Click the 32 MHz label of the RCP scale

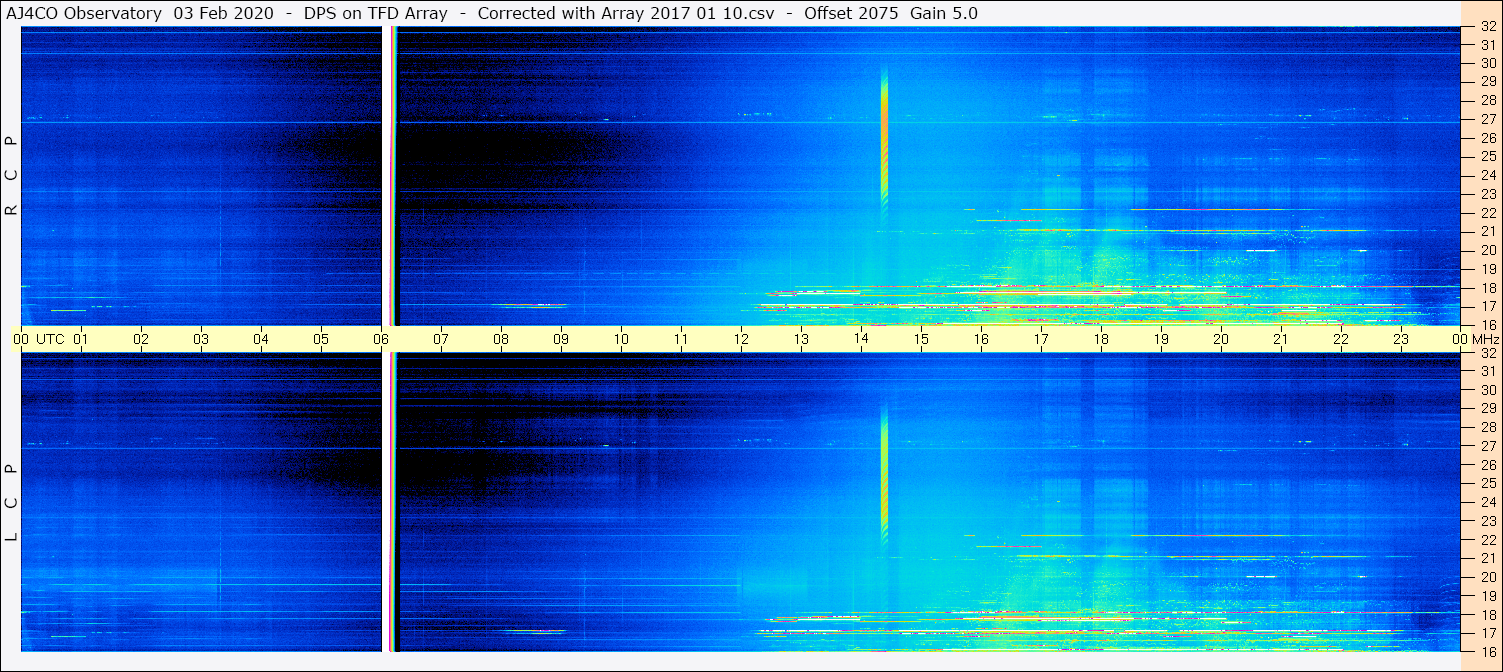[x=1488, y=27]
